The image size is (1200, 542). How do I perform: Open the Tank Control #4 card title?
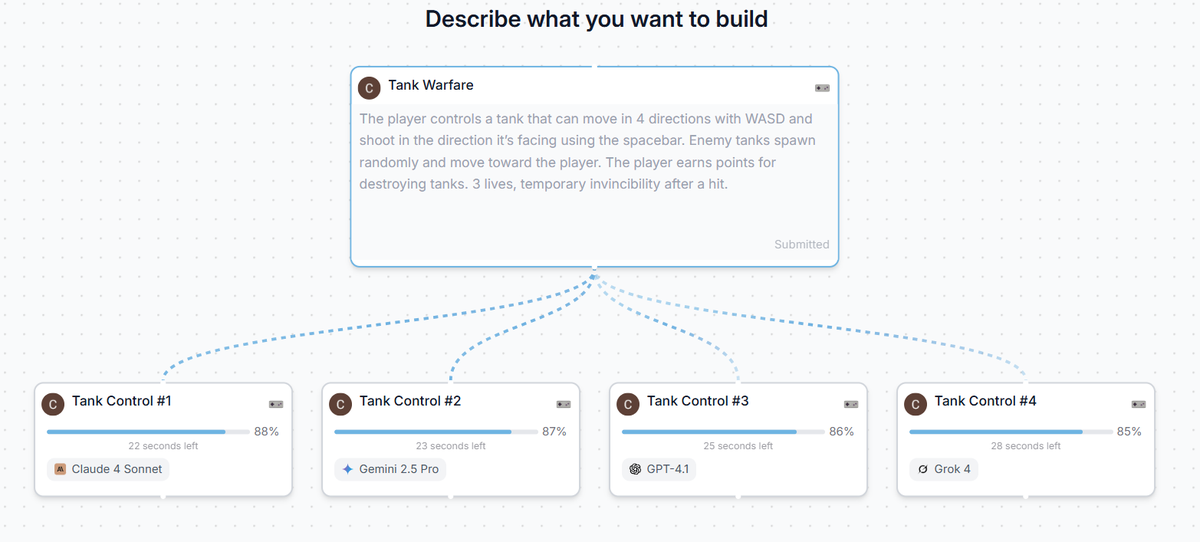(x=985, y=401)
